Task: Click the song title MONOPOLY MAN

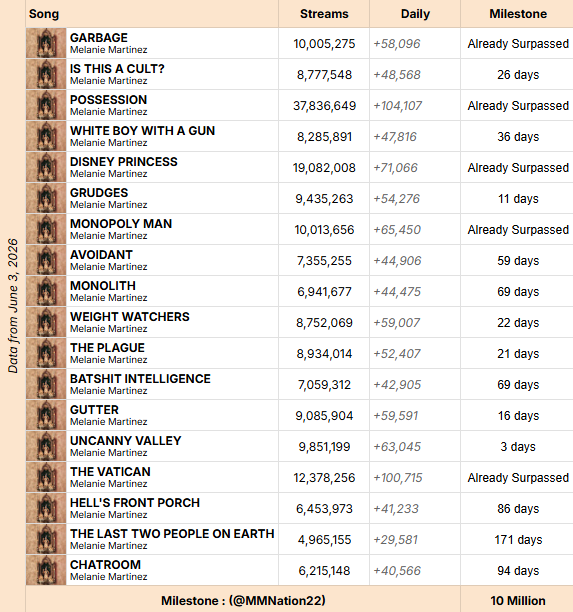Action: coord(121,224)
